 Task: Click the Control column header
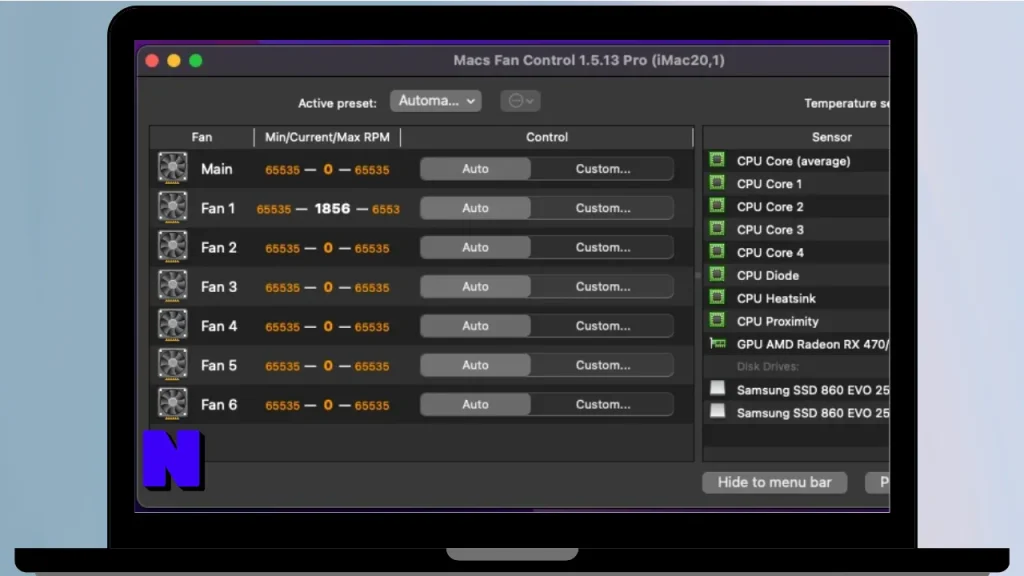click(547, 137)
